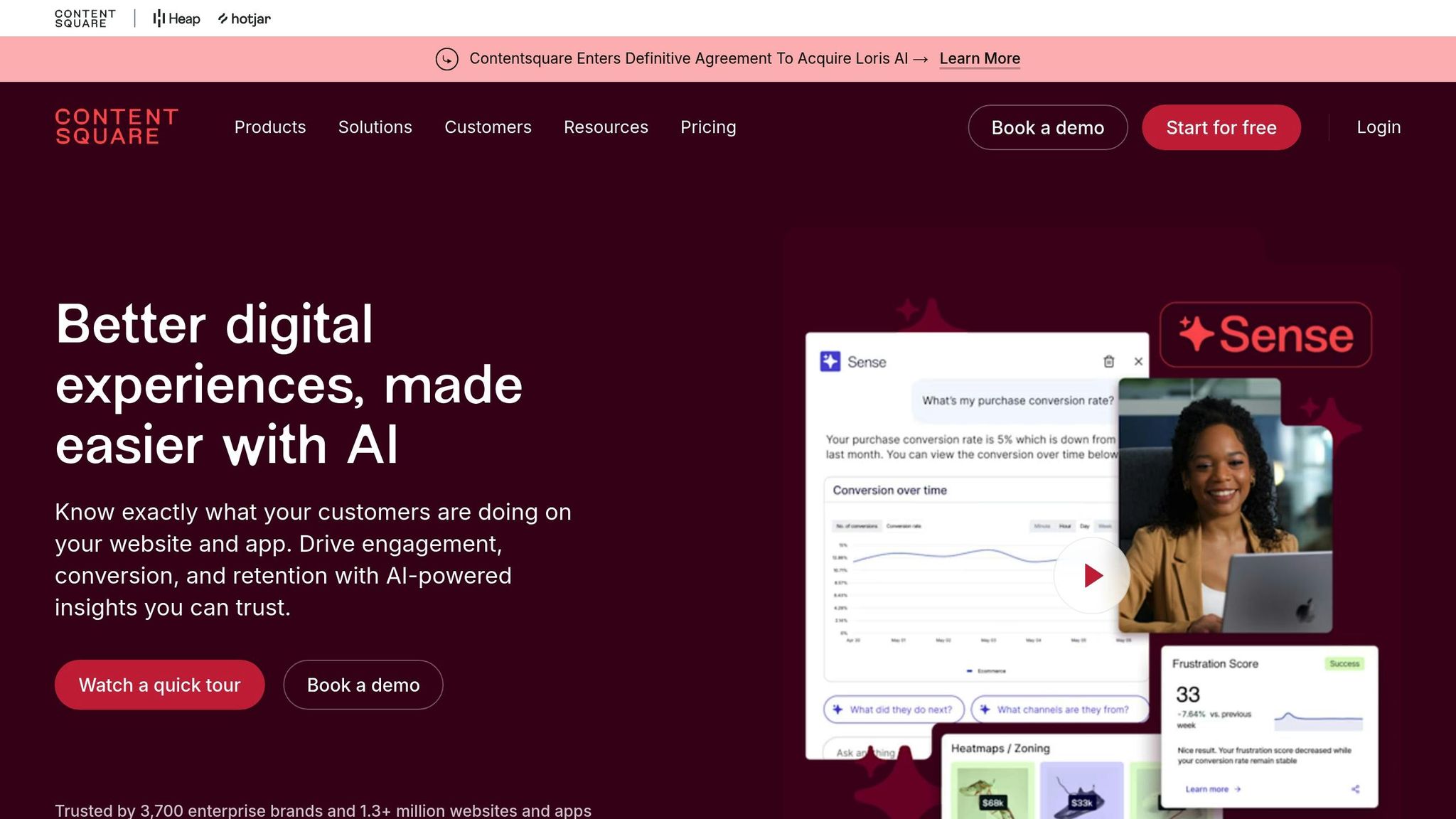Click the Sense spark icon in the chat header
1456x819 pixels.
click(x=830, y=361)
